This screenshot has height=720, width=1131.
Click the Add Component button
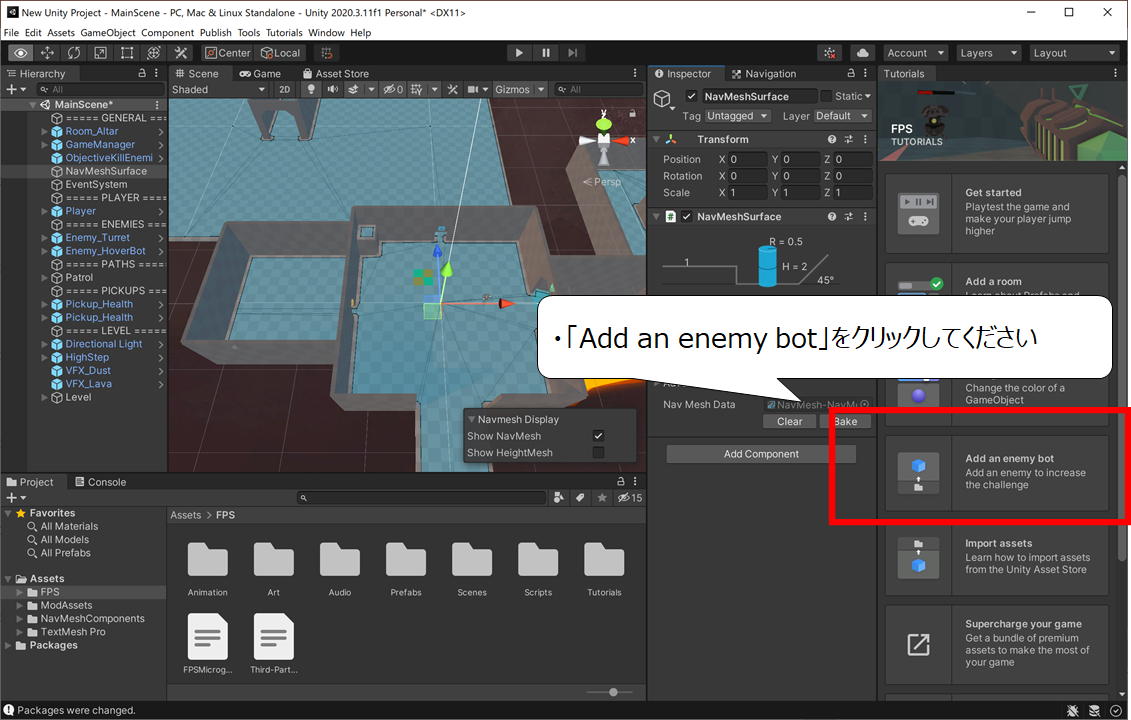[x=761, y=454]
